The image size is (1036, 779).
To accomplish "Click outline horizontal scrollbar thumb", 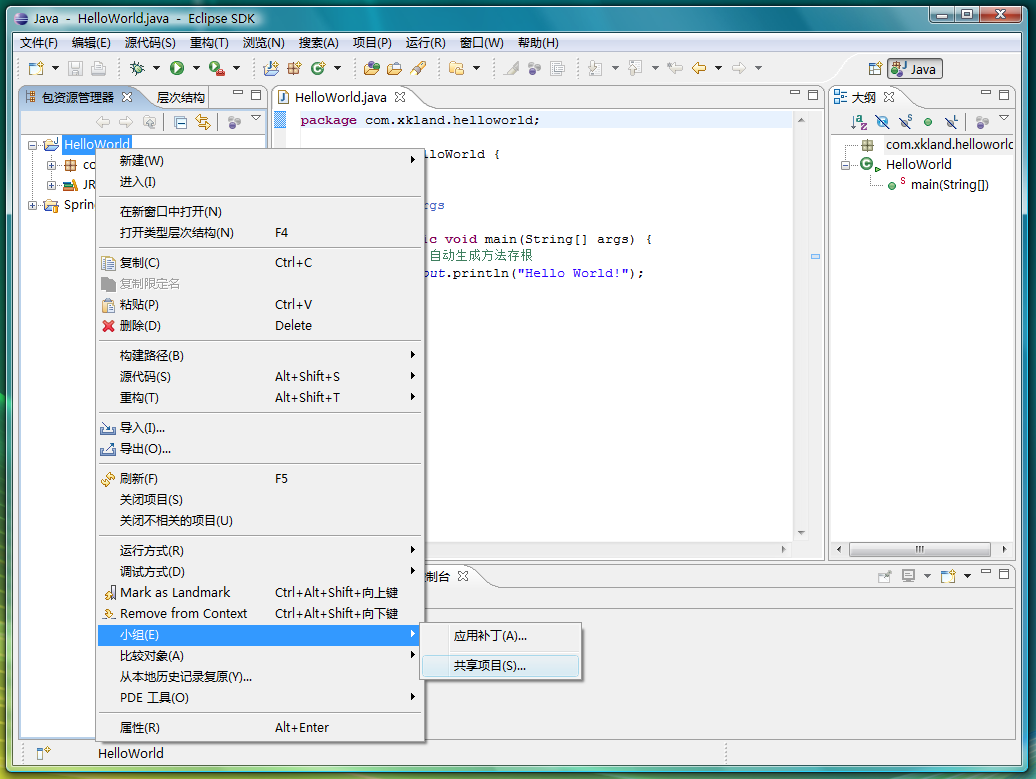I will click(x=919, y=549).
